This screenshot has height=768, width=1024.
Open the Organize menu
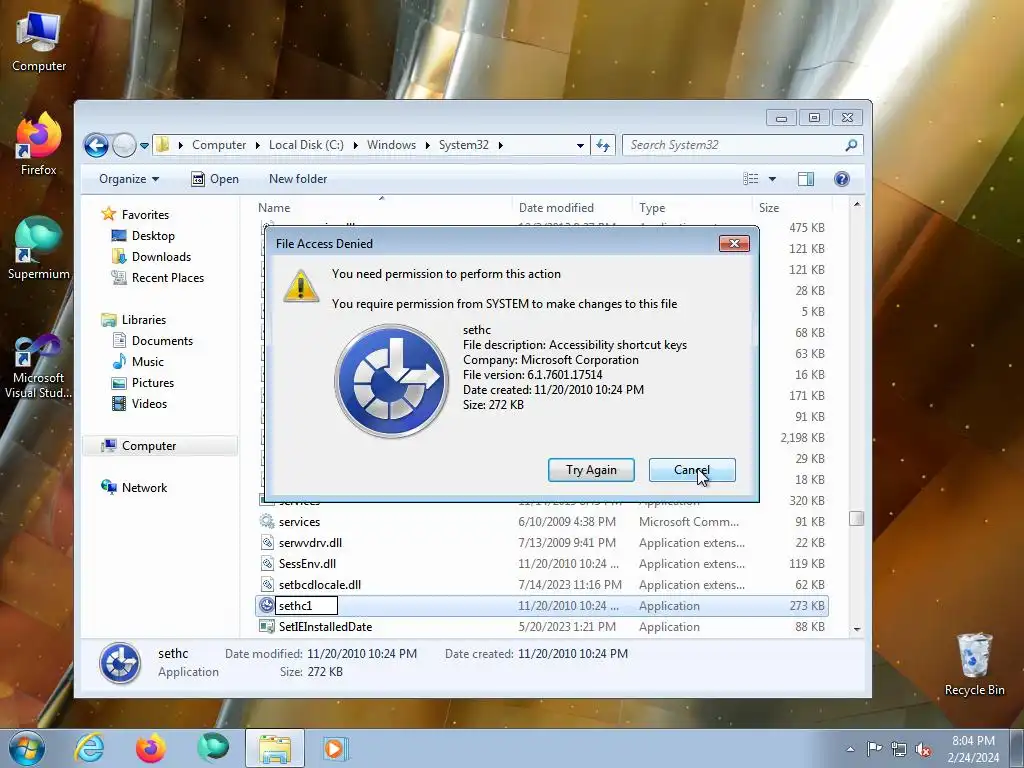(x=129, y=179)
